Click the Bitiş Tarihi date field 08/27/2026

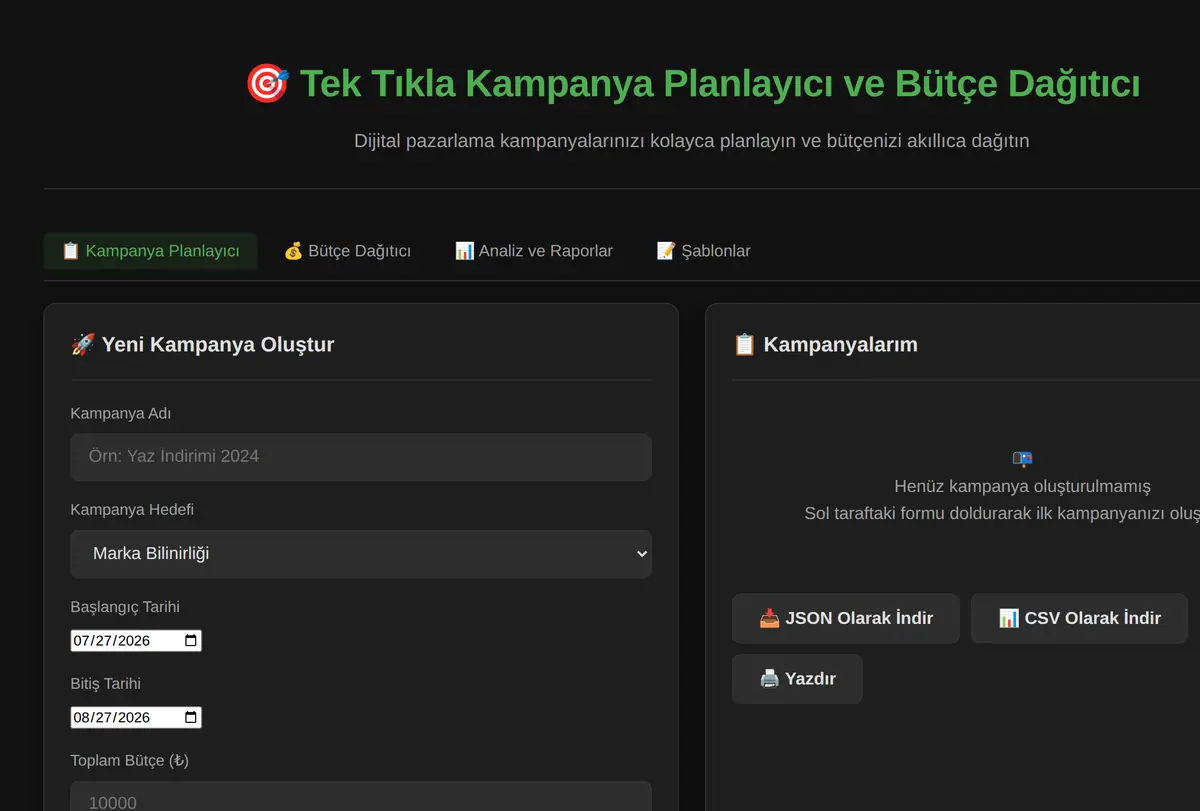[136, 718]
